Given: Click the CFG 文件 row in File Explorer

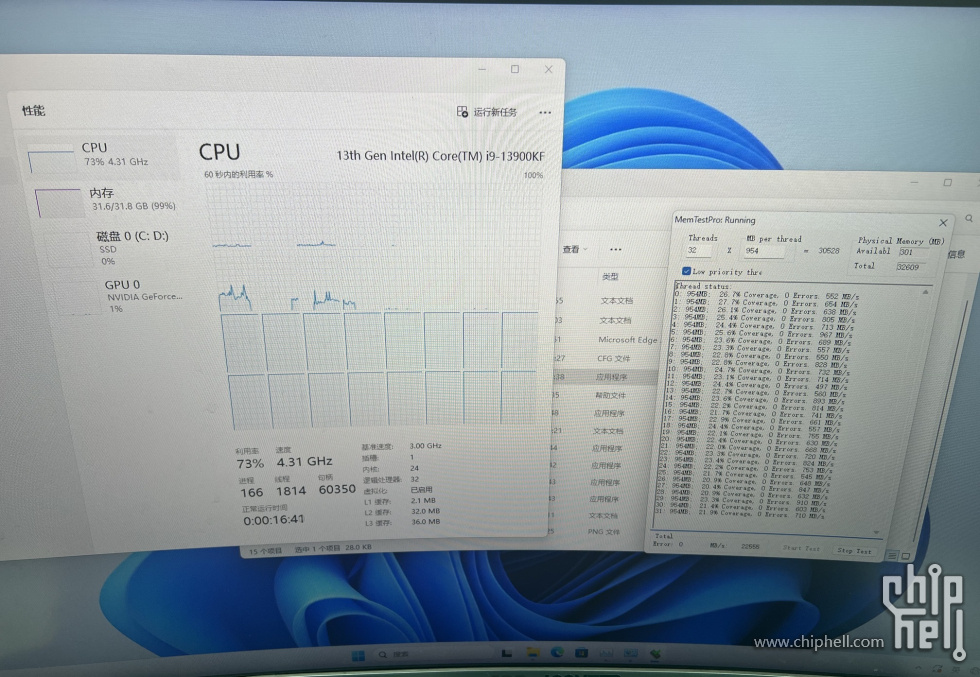Looking at the screenshot, I should pyautogui.click(x=613, y=358).
